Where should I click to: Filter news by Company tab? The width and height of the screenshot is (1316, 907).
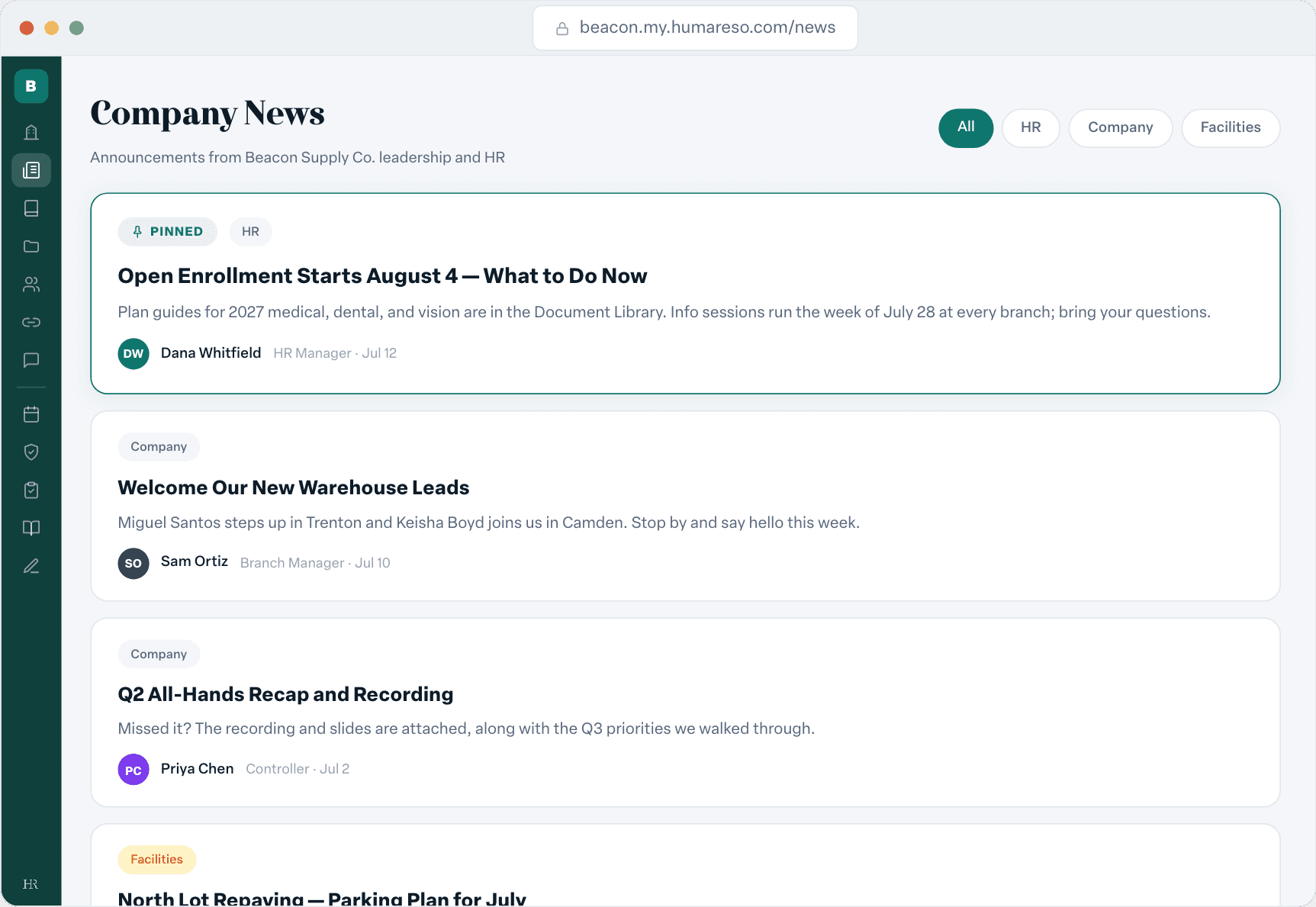(x=1120, y=128)
